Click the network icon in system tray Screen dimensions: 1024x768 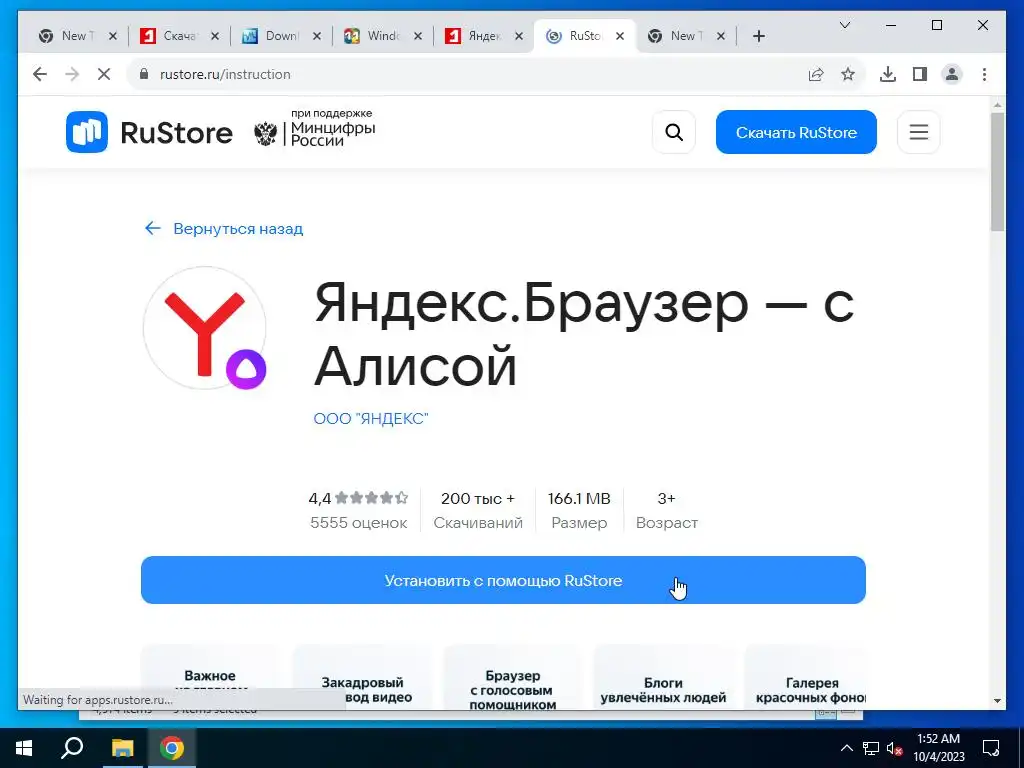click(871, 748)
